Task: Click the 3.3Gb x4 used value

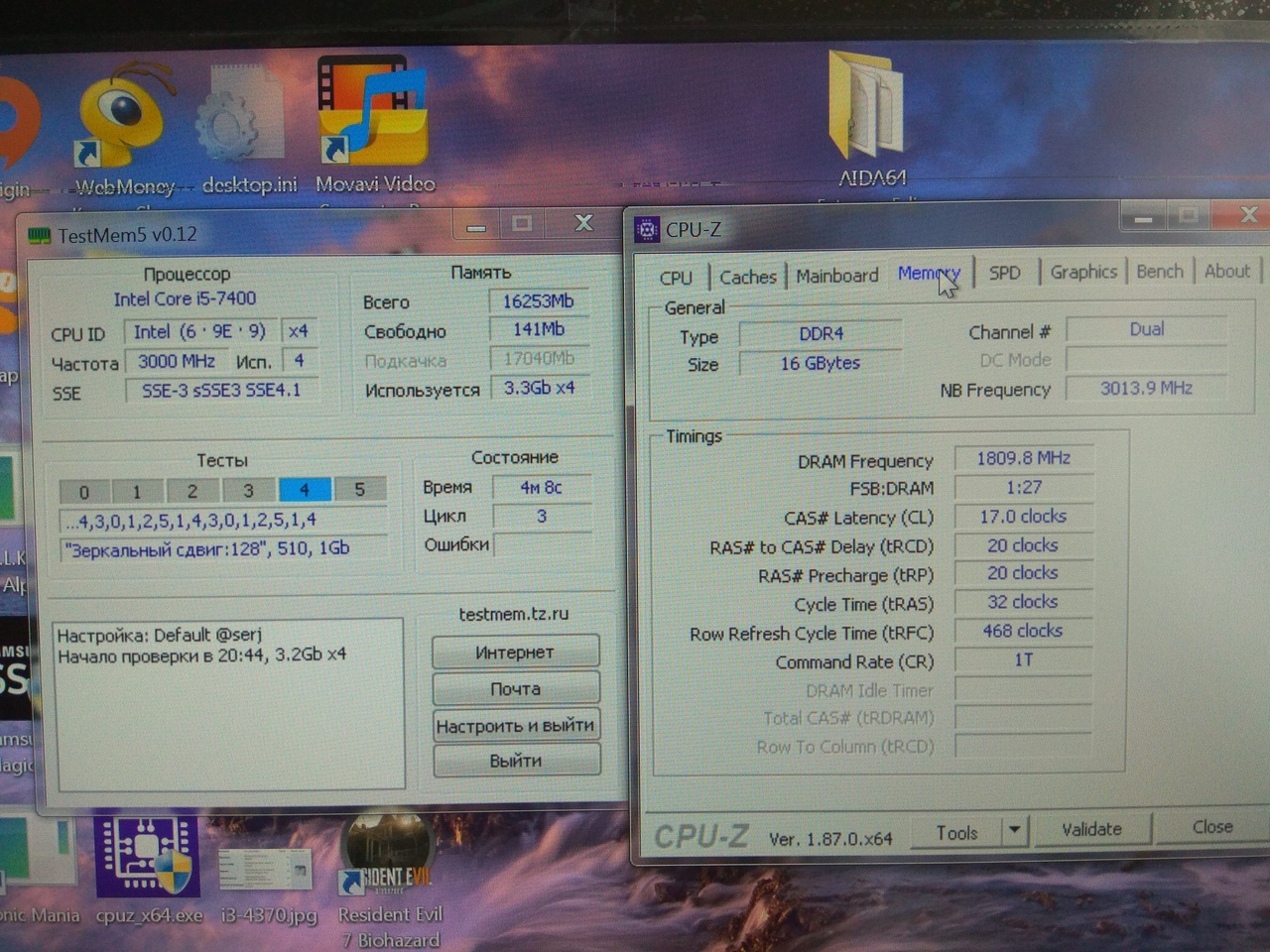Action: [540, 388]
